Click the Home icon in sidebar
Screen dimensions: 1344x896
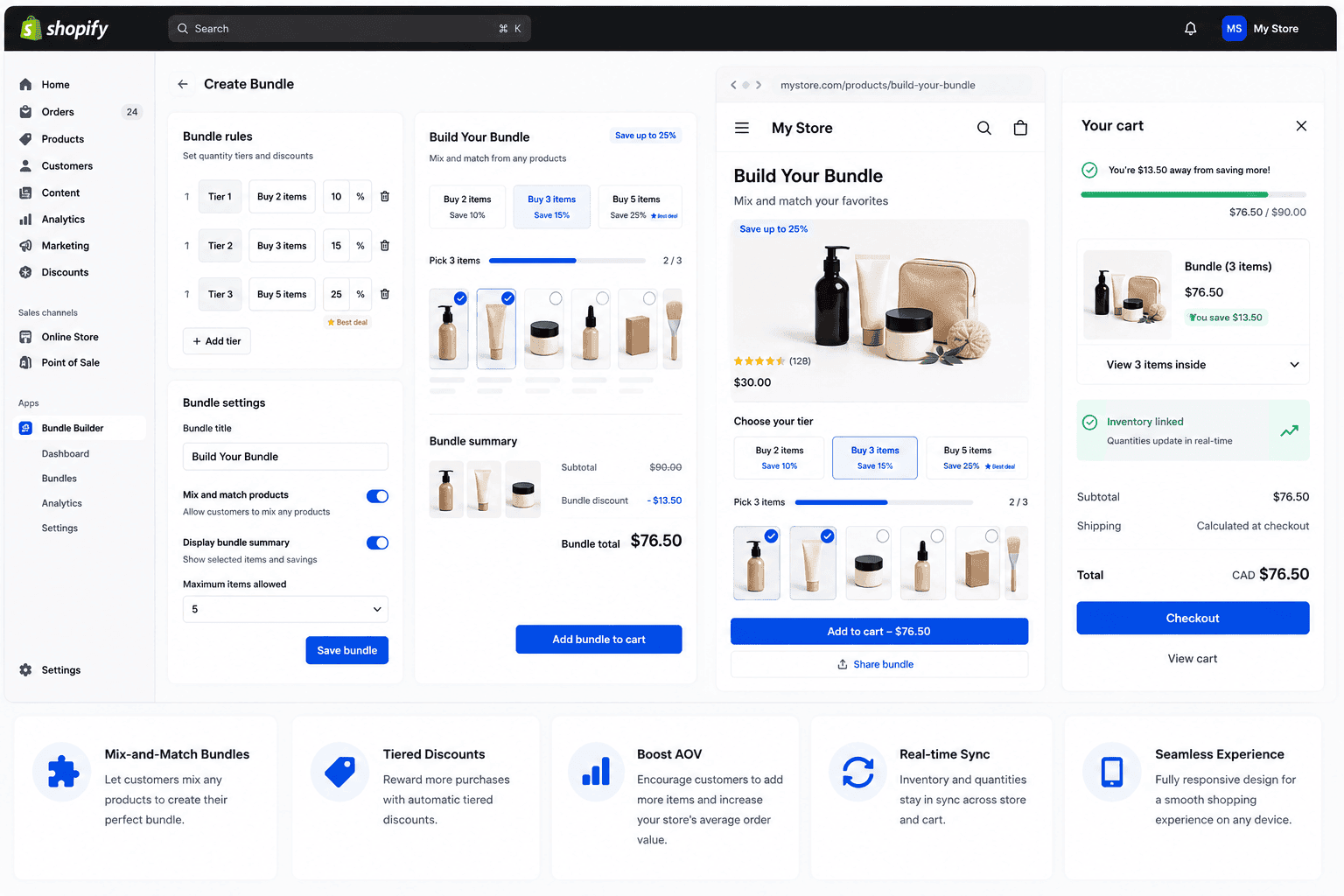25,85
